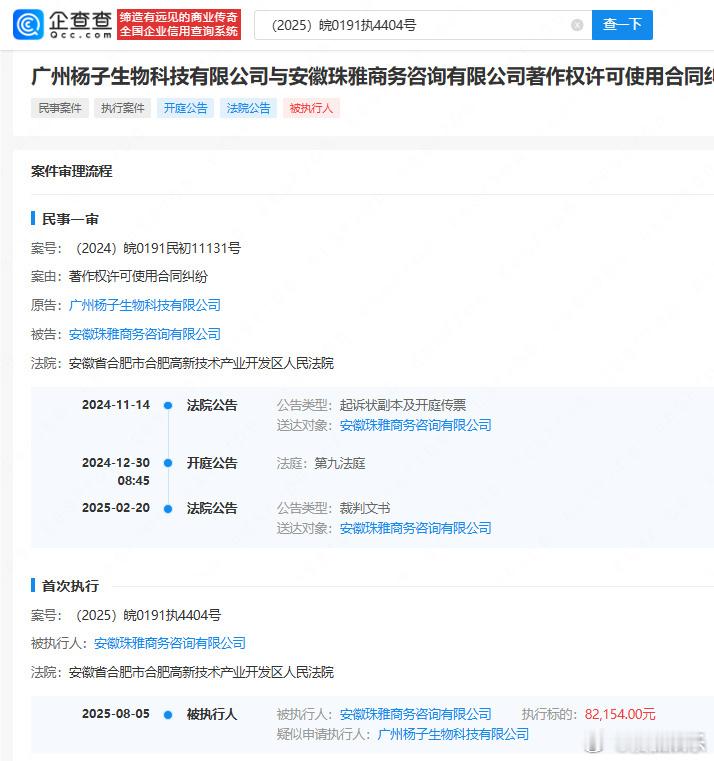
Task: Click the 起诉状副本及开庭传票 announcement type
Action: point(403,405)
